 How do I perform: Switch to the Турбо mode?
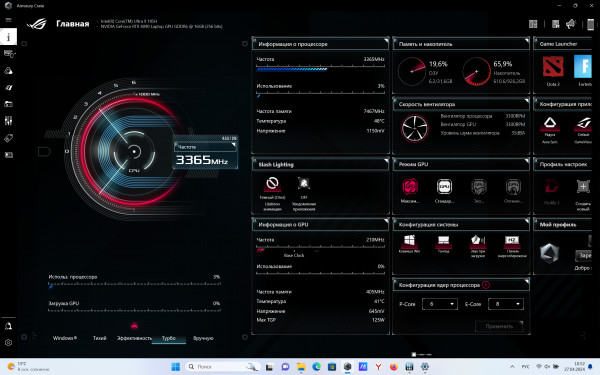169,338
